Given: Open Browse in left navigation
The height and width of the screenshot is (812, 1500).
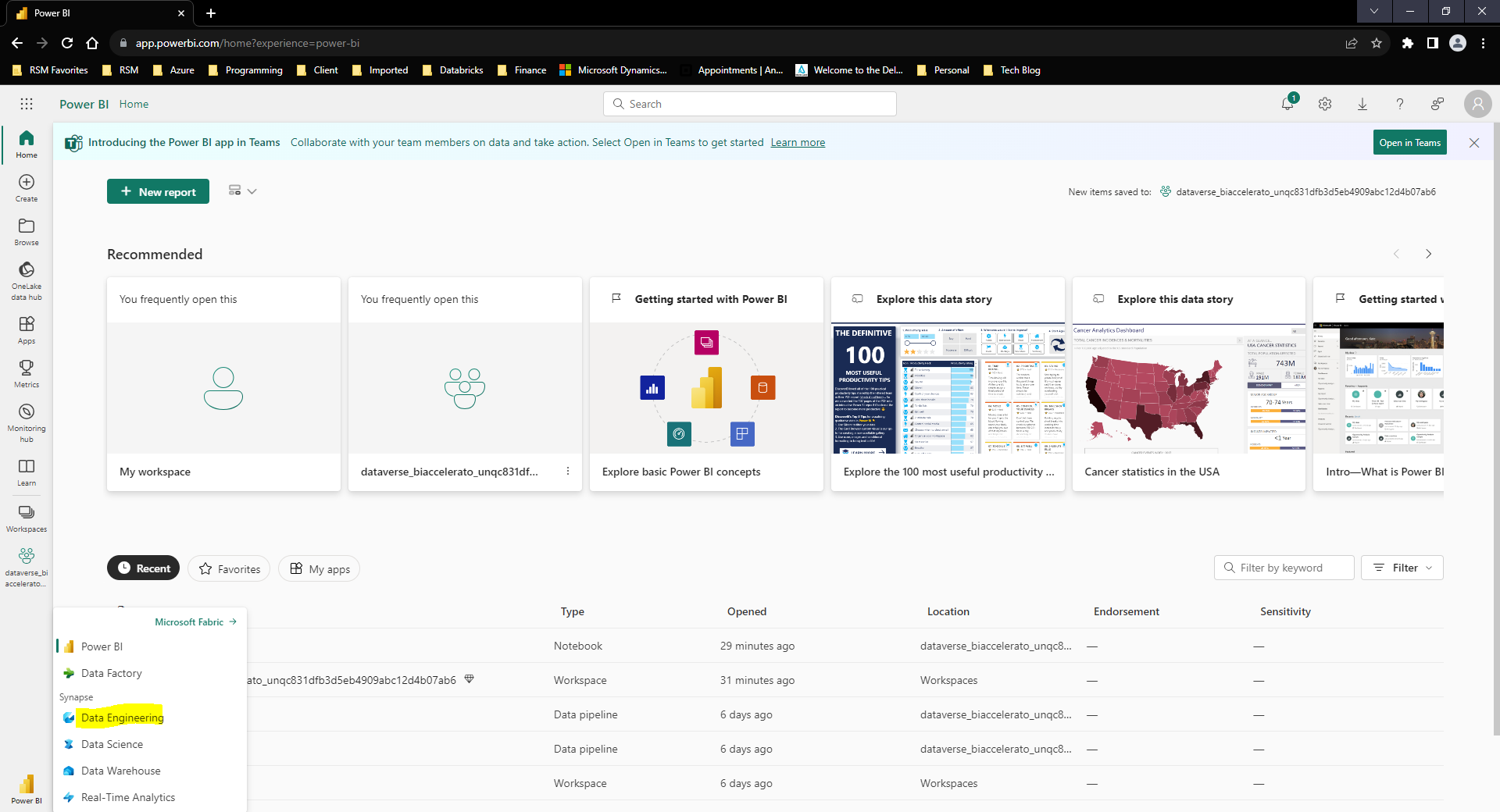Looking at the screenshot, I should click(27, 231).
